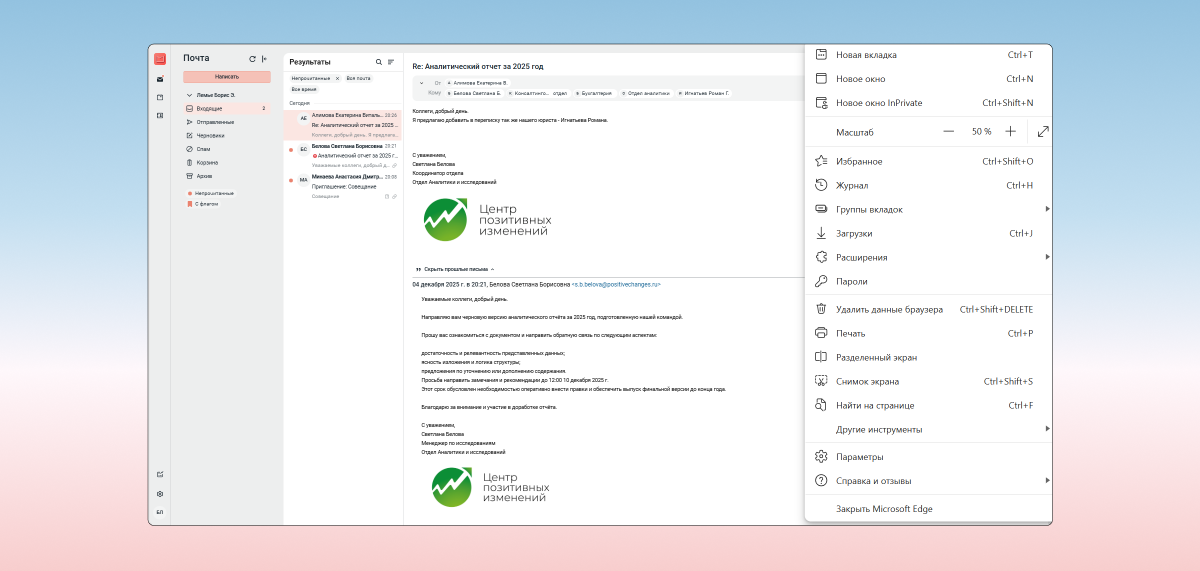
Task: Open the sort/filter icon in Результаты header
Action: click(x=391, y=62)
